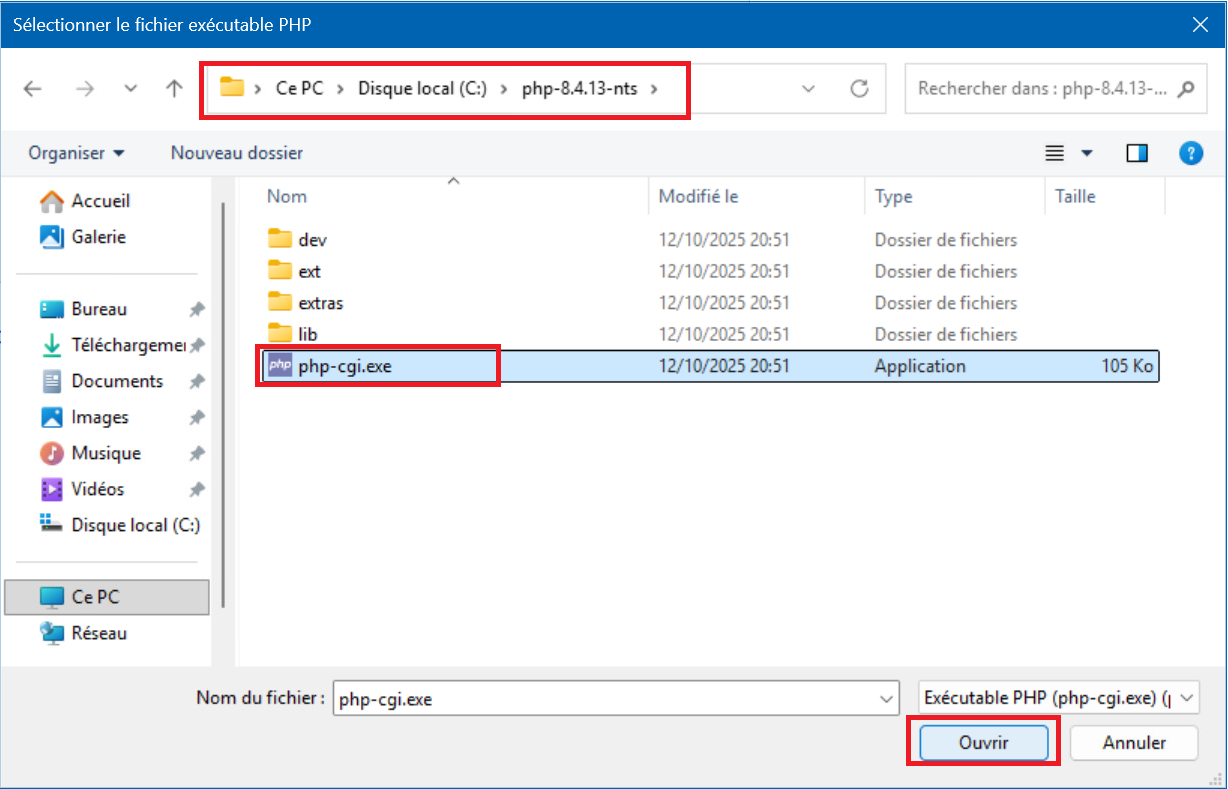
Task: Open the help question mark icon
Action: point(1190,153)
